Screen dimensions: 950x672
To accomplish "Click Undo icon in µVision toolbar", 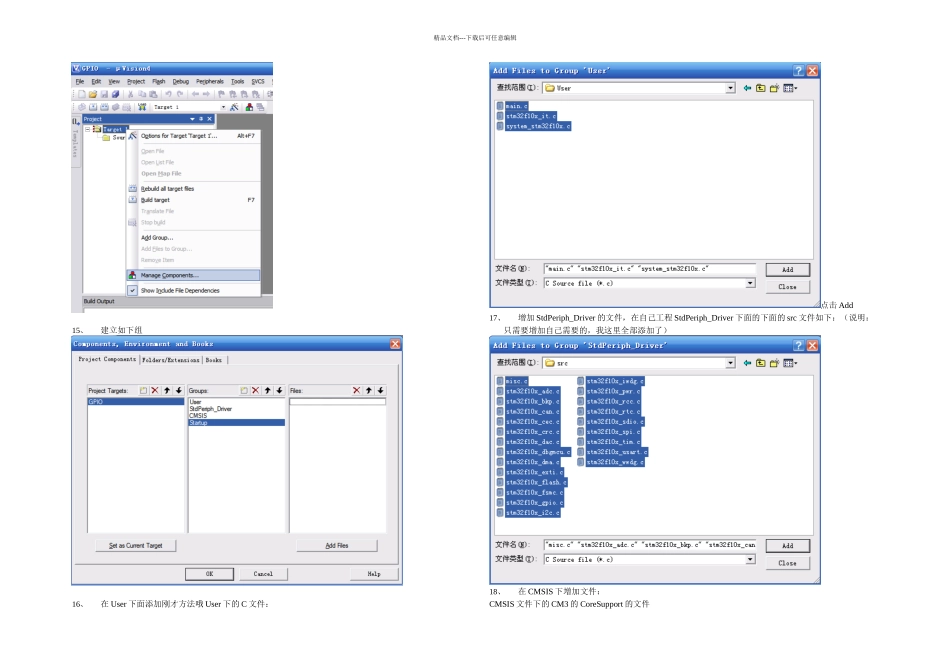I will pos(168,95).
